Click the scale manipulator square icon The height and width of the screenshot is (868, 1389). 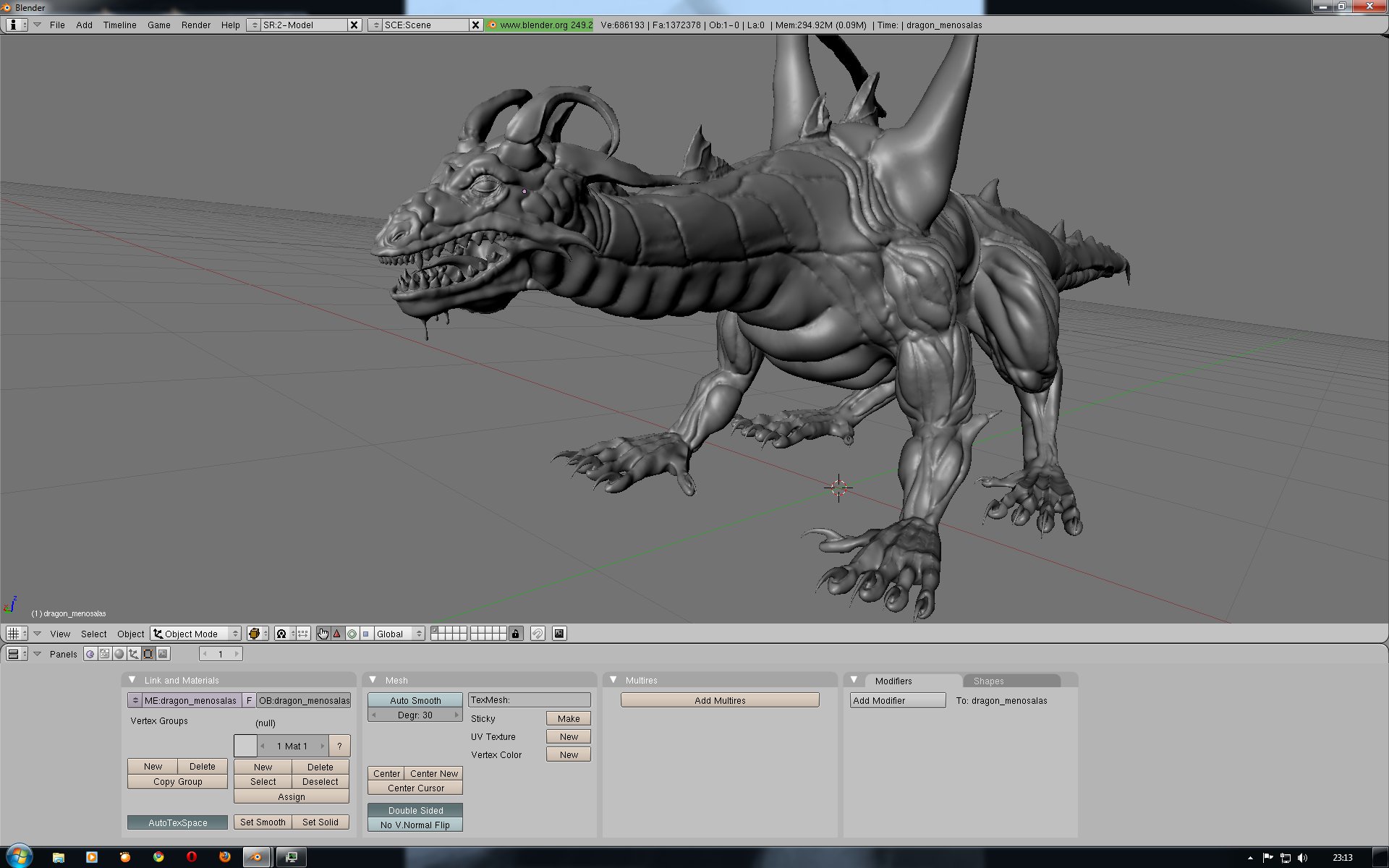[366, 634]
